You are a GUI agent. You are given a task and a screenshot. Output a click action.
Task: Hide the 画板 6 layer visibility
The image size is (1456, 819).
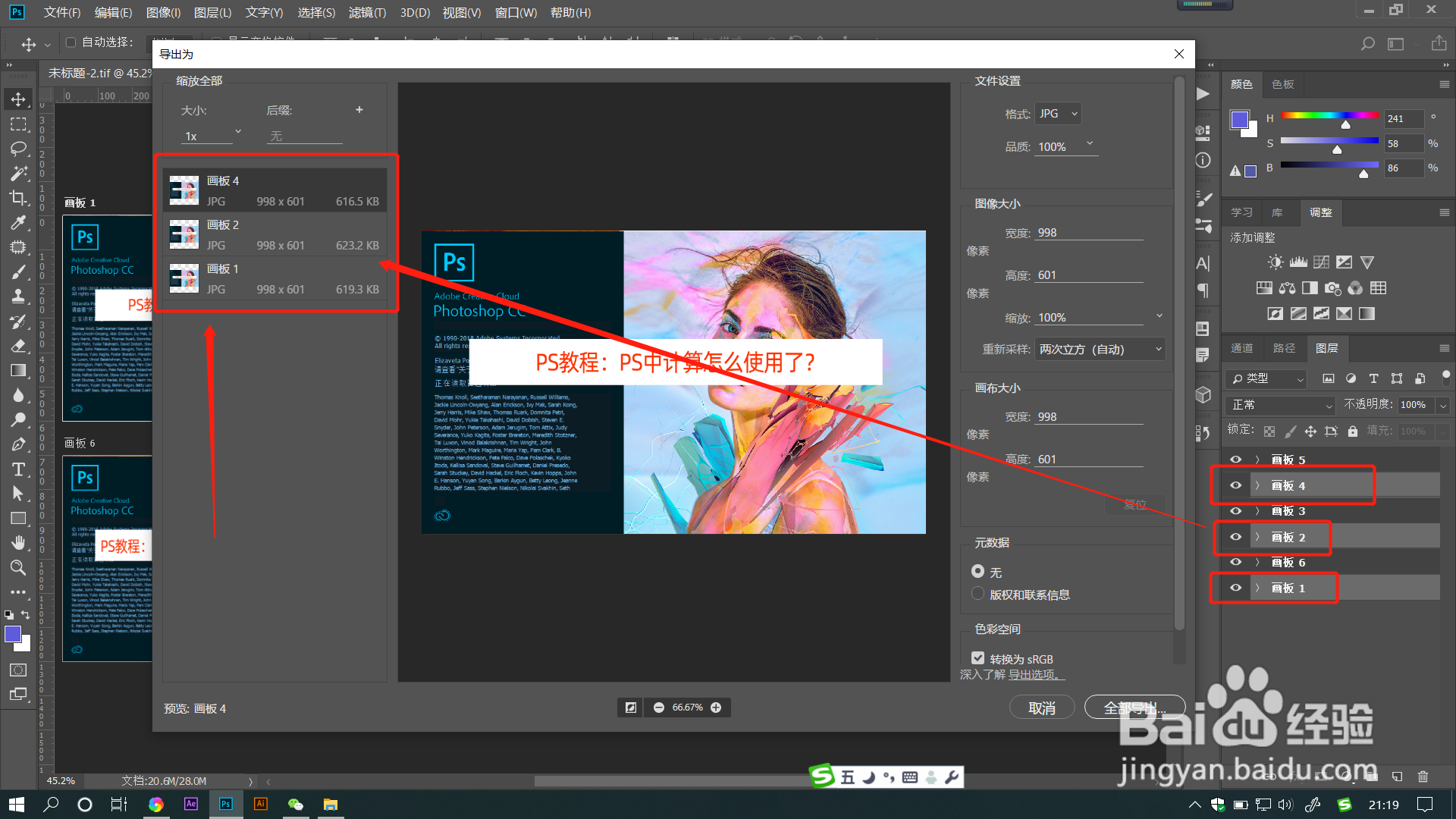1235,562
